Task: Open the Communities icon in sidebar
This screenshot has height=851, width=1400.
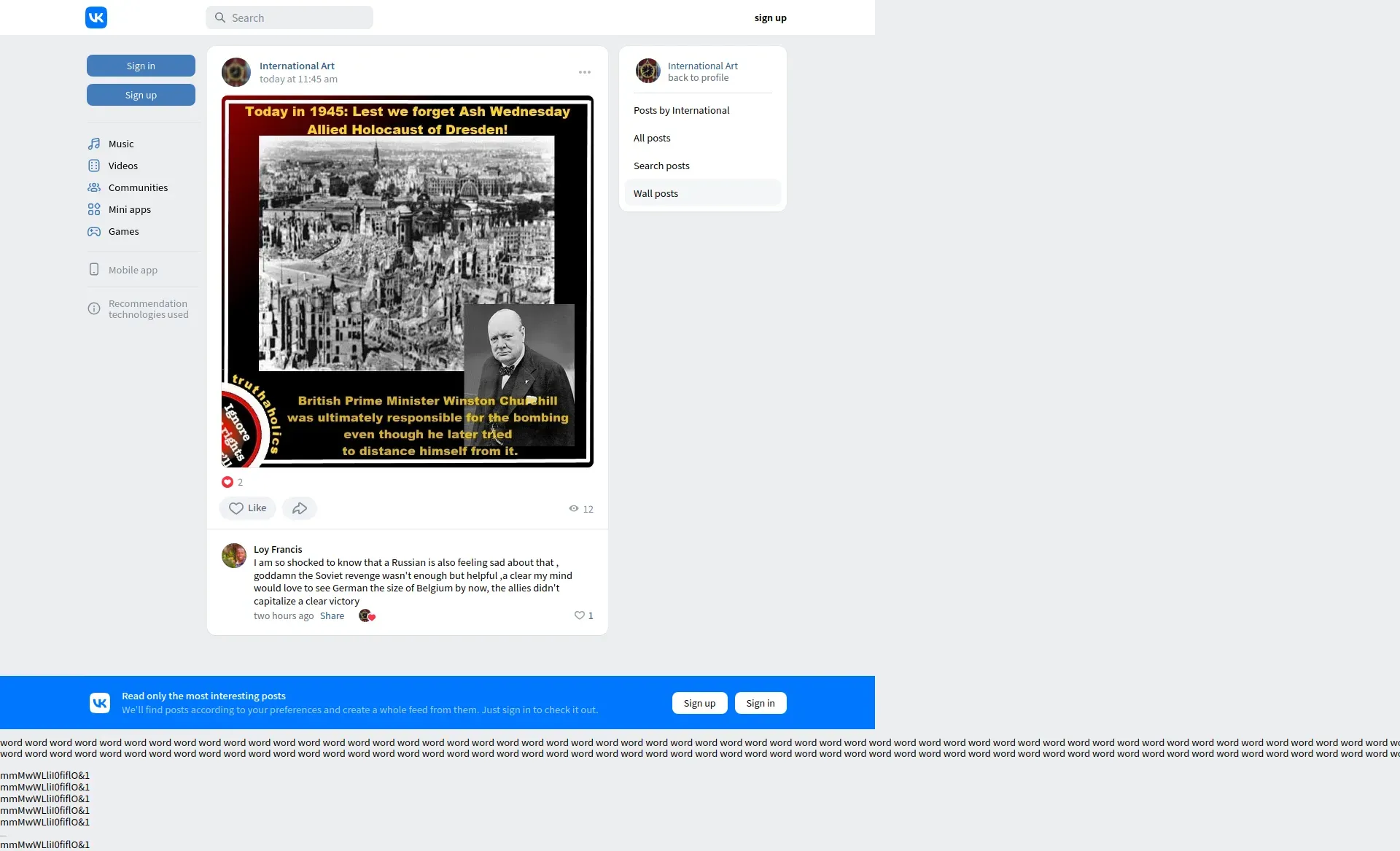Action: tap(94, 187)
